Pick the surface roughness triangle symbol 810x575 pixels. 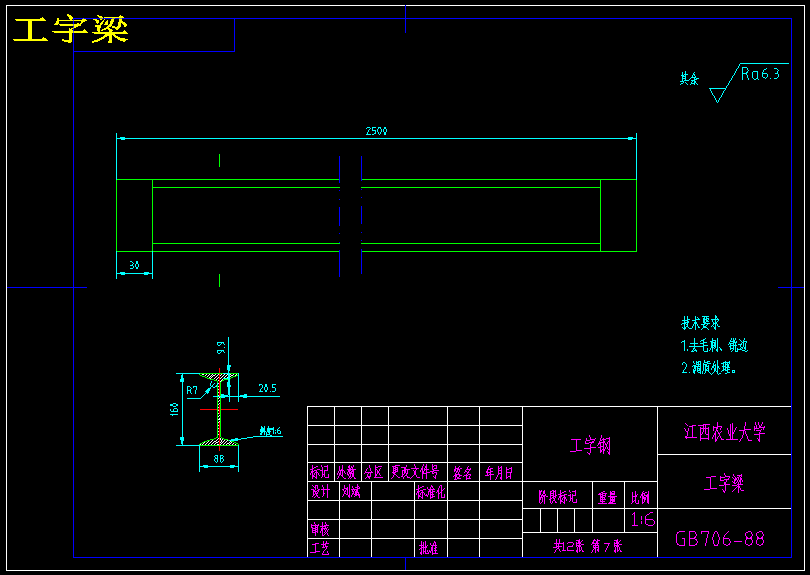point(717,96)
